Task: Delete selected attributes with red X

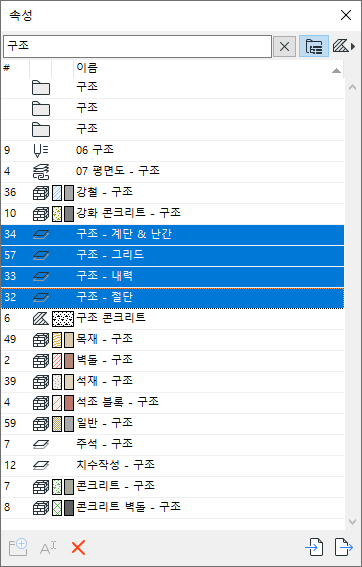Action: 78,548
